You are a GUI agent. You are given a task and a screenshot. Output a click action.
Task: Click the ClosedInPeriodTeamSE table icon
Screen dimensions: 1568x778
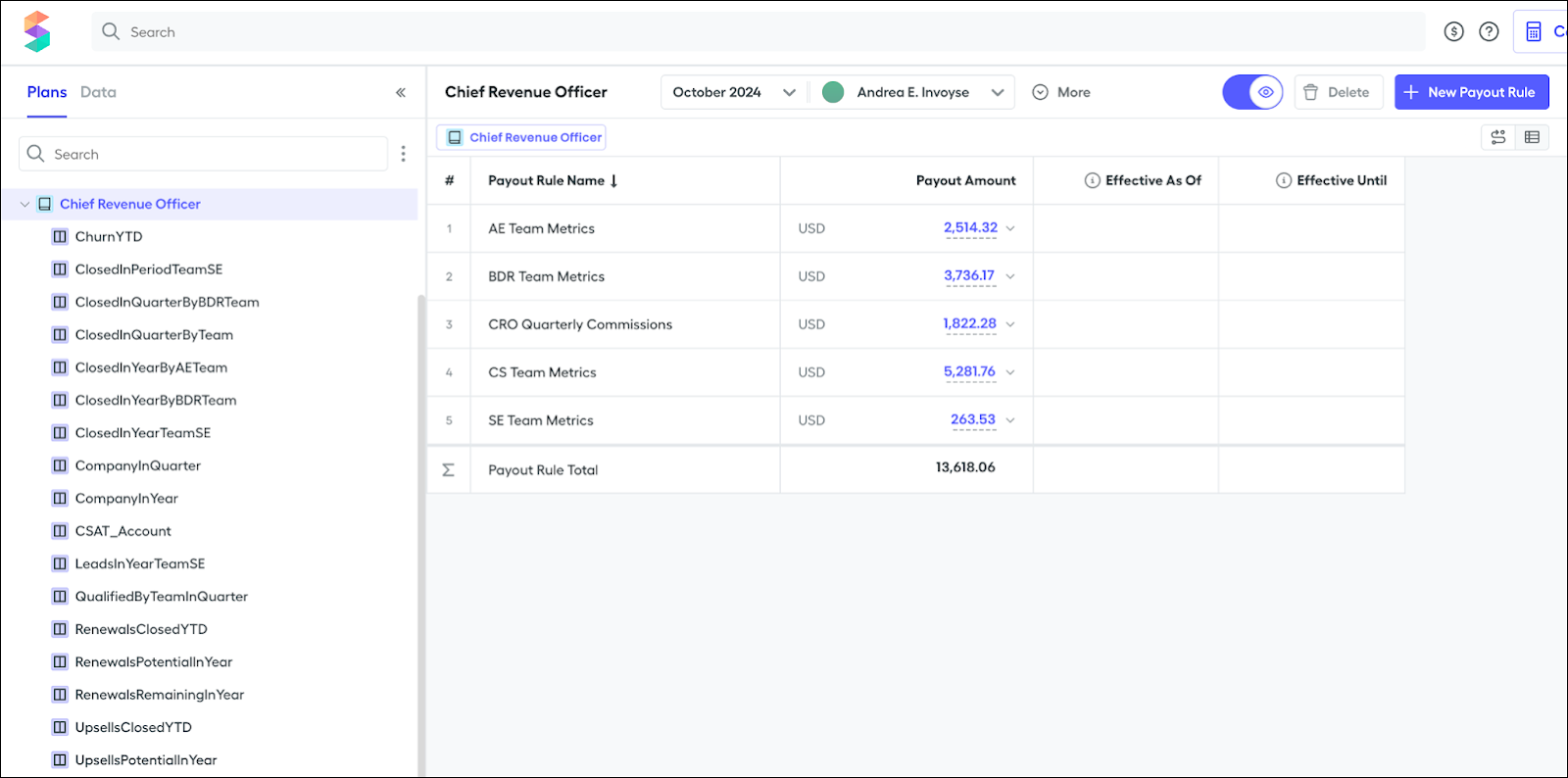(60, 268)
